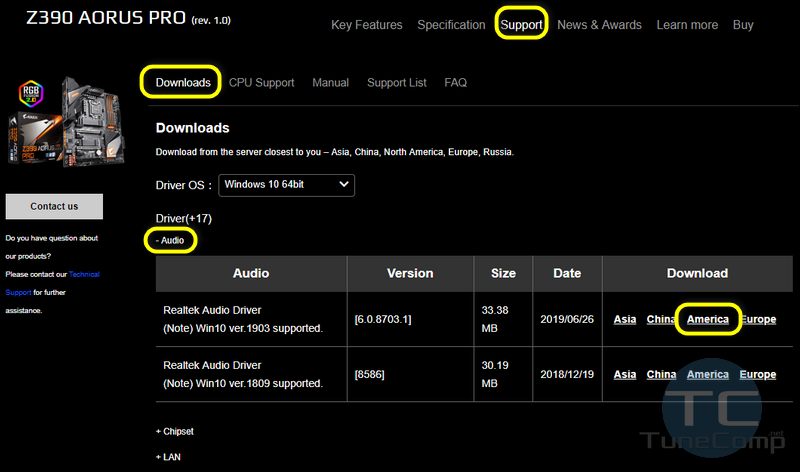Viewport: 800px width, 472px height.
Task: Follow the Technical Support link
Action: (x=52, y=283)
